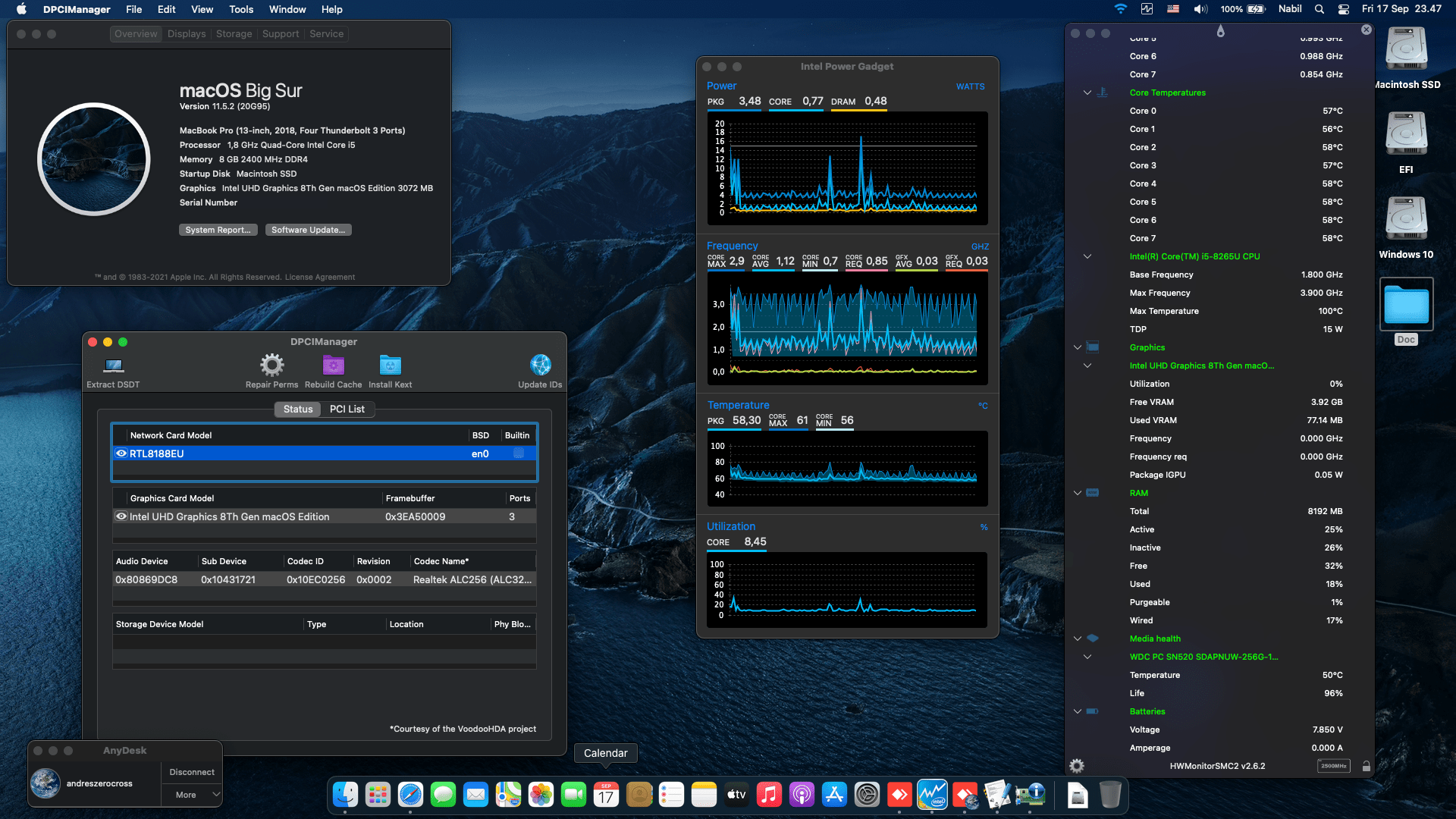Click the Spotlight search icon in menu bar
The width and height of the screenshot is (1456, 819).
tap(1319, 9)
